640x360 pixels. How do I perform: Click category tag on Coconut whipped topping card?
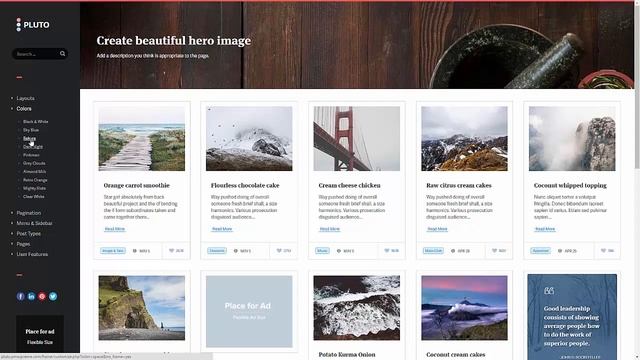click(x=540, y=251)
